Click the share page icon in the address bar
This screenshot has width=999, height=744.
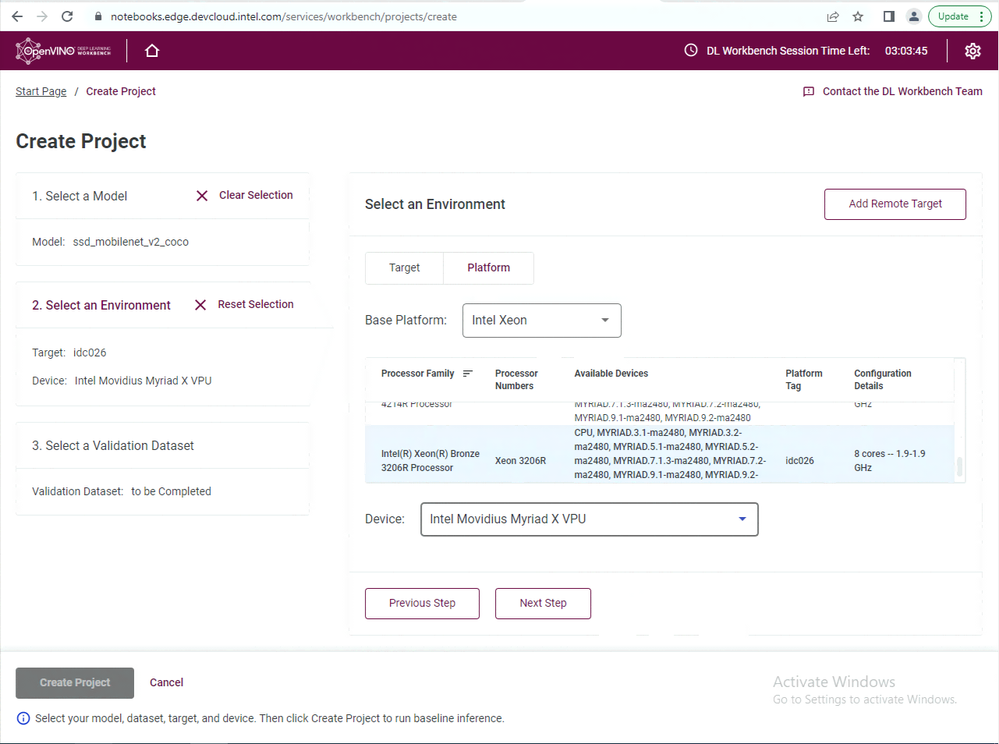(833, 17)
